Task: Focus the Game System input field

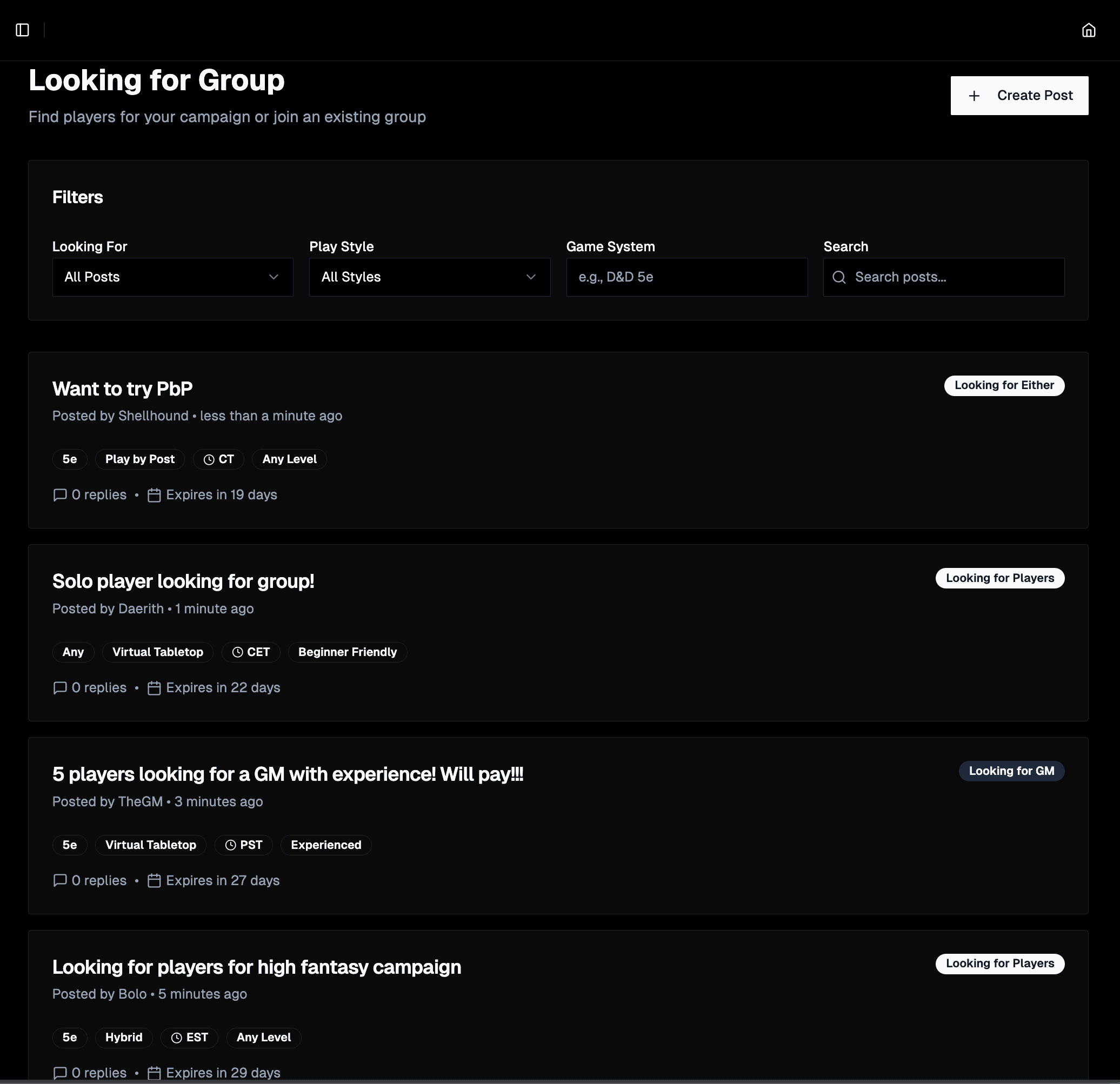Action: [x=687, y=277]
